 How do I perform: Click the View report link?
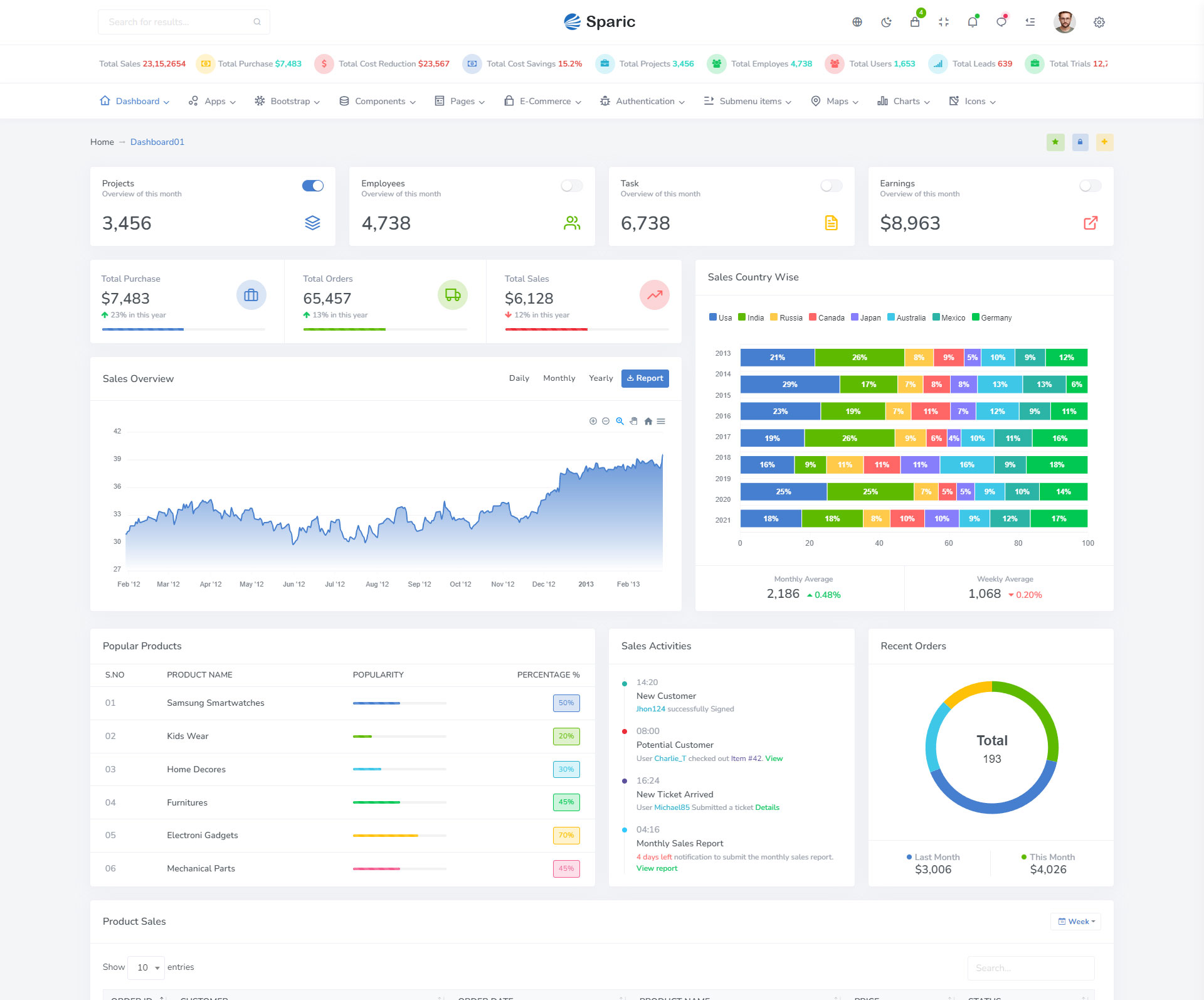coord(657,868)
